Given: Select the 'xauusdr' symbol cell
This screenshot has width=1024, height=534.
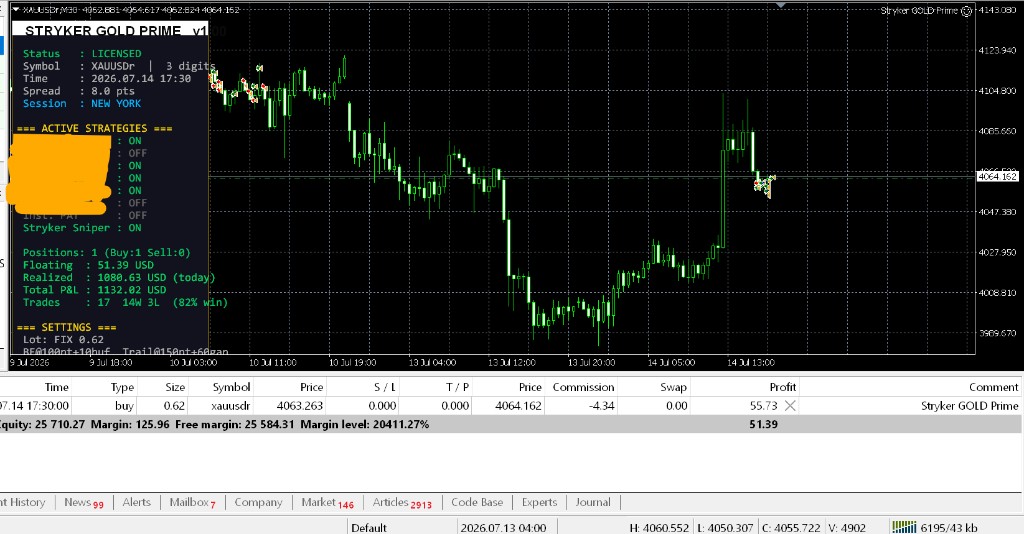Looking at the screenshot, I should (231, 405).
